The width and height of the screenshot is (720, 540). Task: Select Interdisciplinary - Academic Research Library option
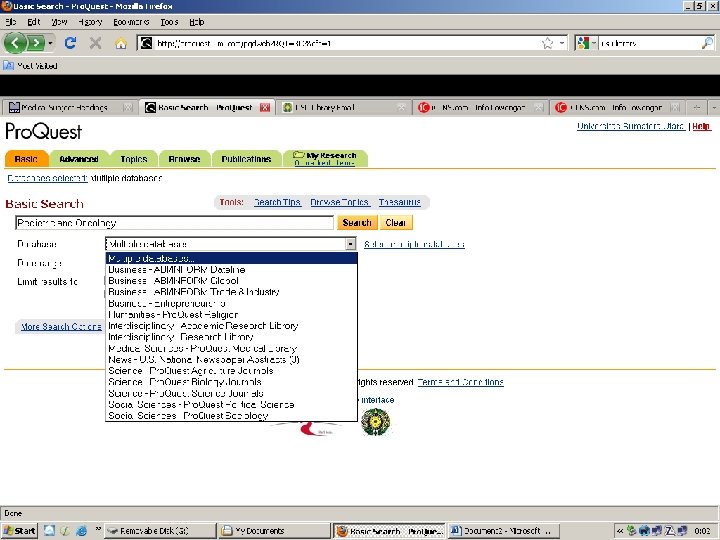click(231, 326)
